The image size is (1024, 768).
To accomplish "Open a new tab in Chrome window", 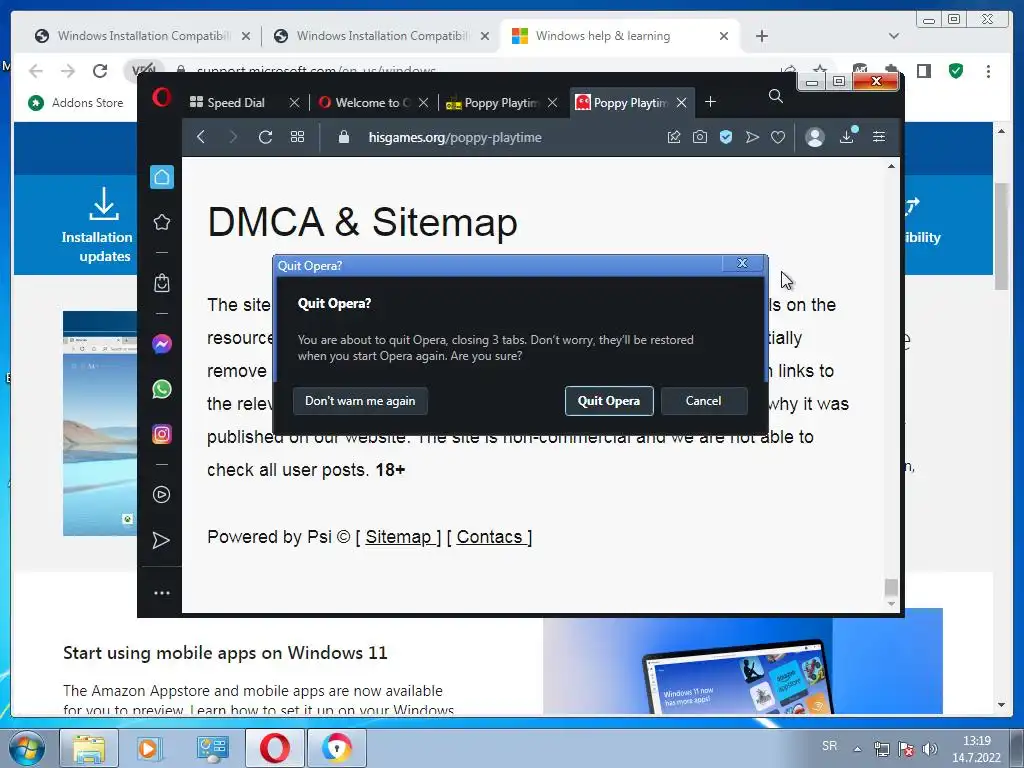I will point(761,36).
